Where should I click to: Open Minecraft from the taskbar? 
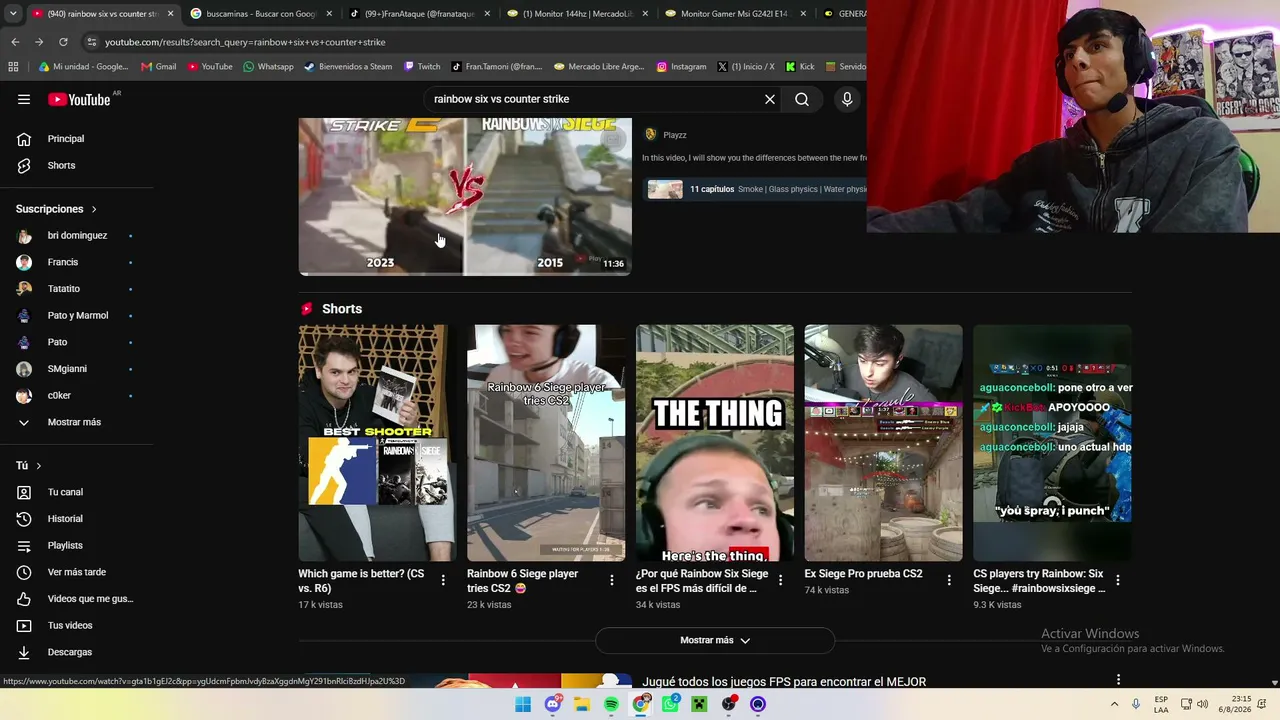pos(699,704)
